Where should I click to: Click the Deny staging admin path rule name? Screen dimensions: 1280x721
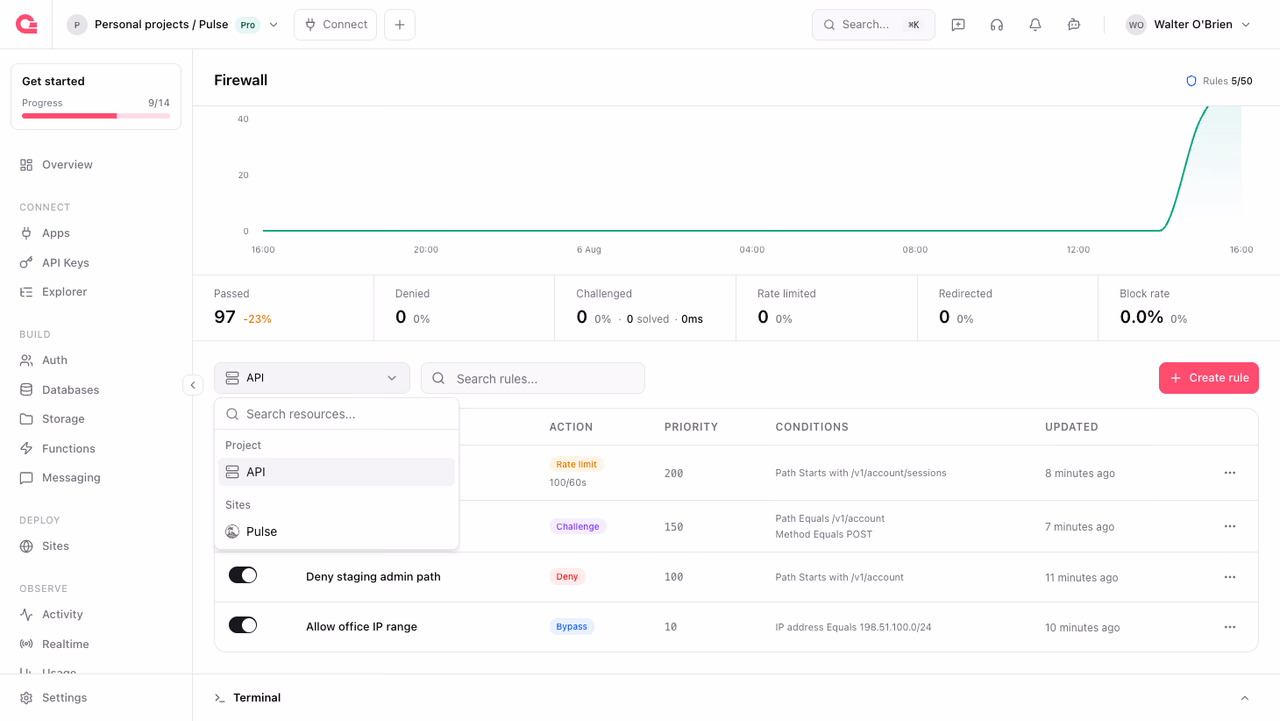(373, 577)
